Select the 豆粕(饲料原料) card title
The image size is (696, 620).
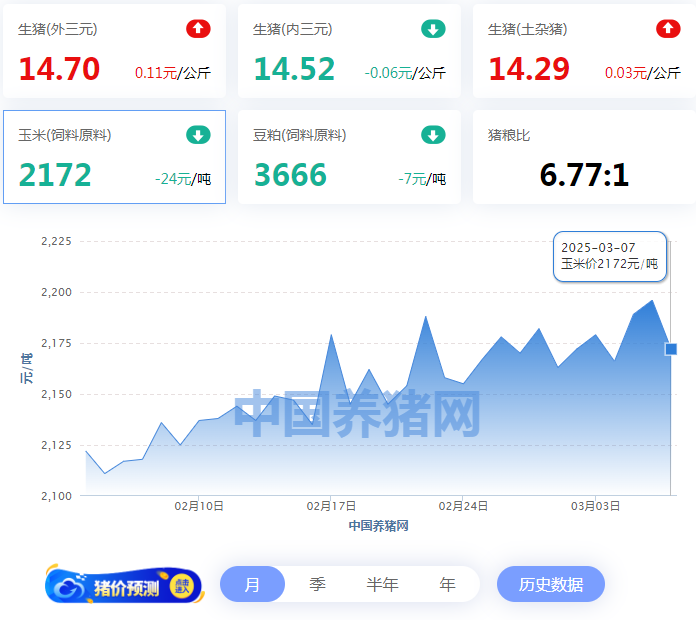(x=300, y=135)
